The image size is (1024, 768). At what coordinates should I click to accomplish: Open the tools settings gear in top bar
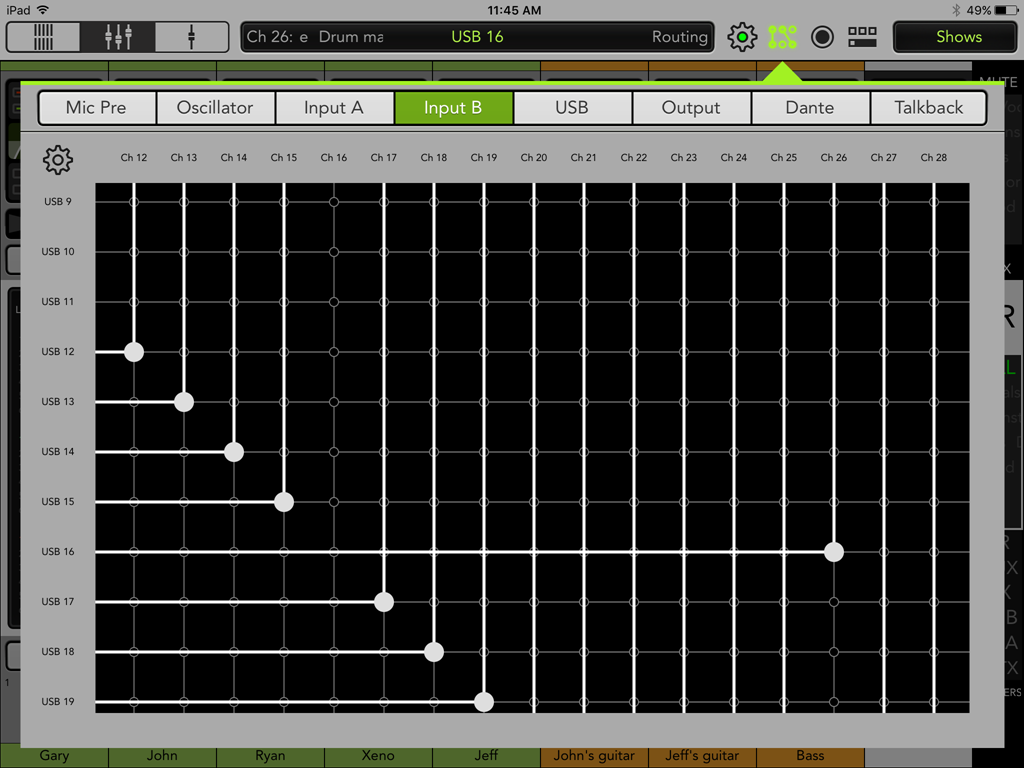742,38
